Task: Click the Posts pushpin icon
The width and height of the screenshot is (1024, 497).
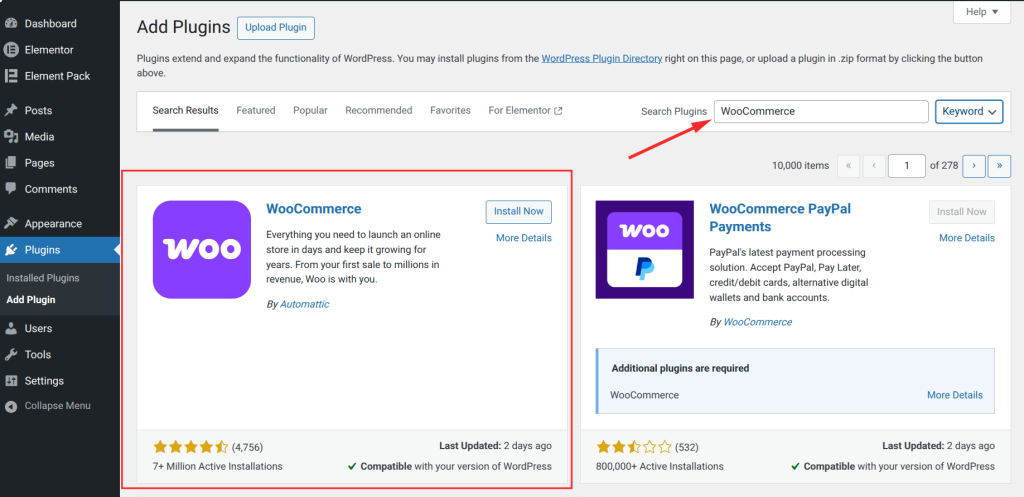Action: pos(10,110)
